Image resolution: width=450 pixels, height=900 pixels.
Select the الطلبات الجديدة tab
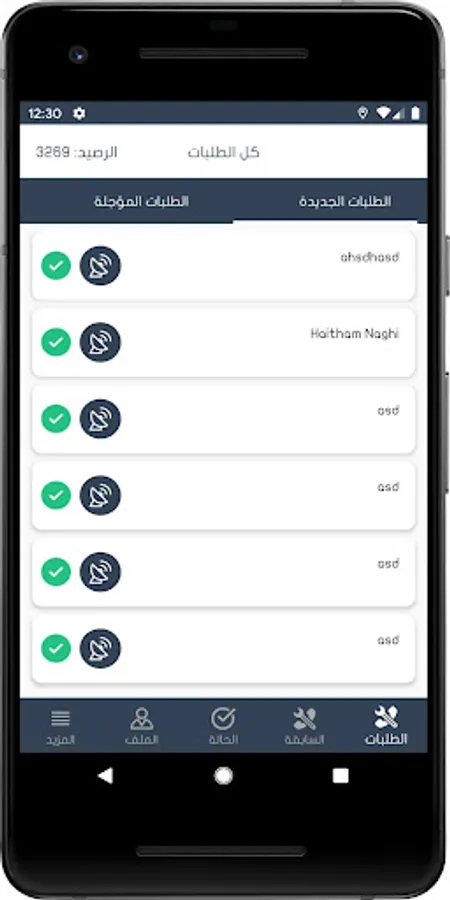pyautogui.click(x=345, y=201)
